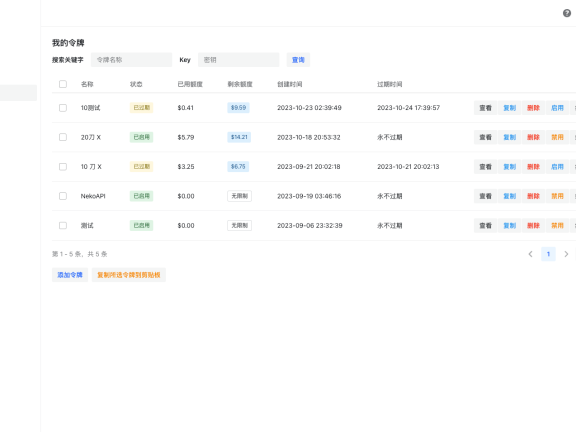Image resolution: width=576 pixels, height=432 pixels.
Task: Open the help question mark icon
Action: pos(567,13)
